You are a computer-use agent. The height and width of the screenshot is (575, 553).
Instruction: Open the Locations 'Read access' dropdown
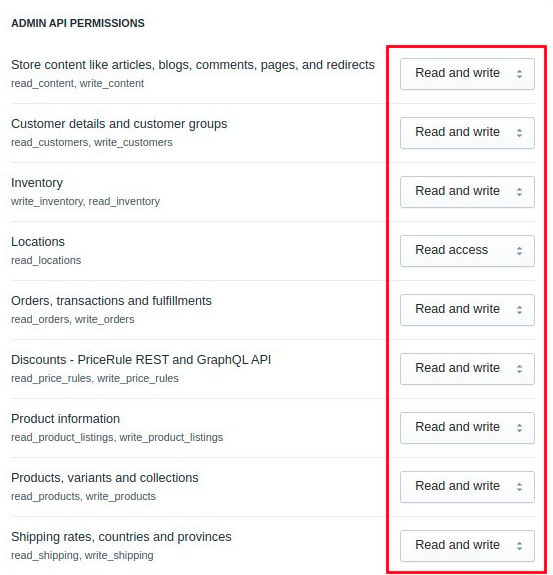click(x=467, y=251)
